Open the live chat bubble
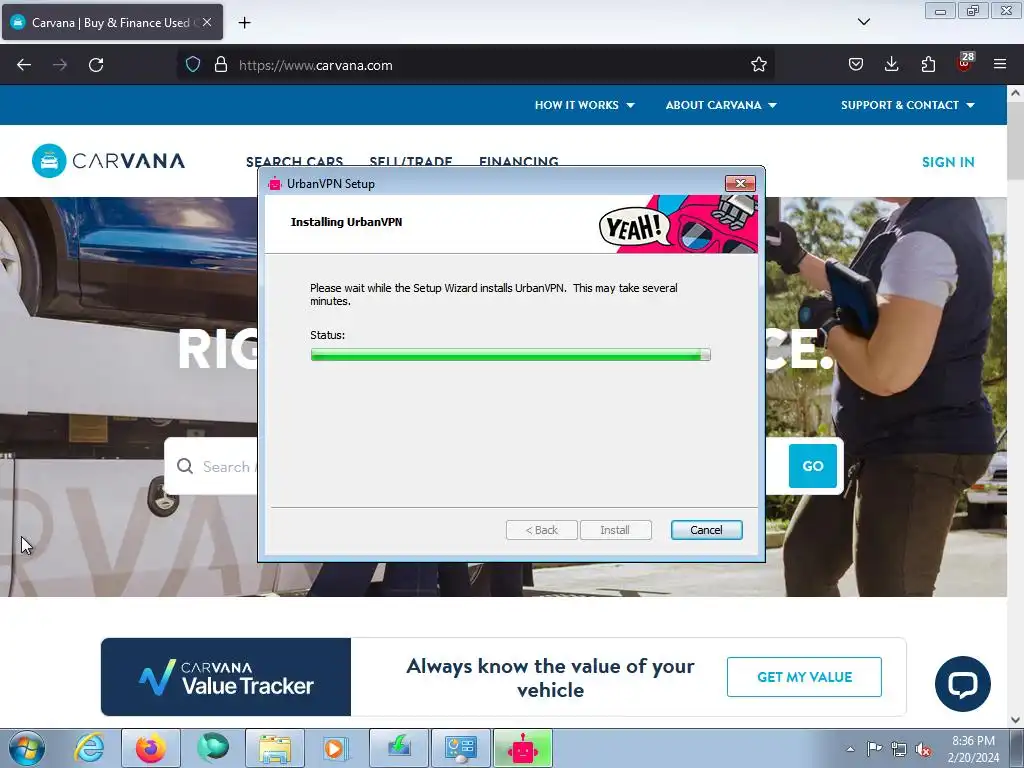The image size is (1024, 768). click(963, 684)
